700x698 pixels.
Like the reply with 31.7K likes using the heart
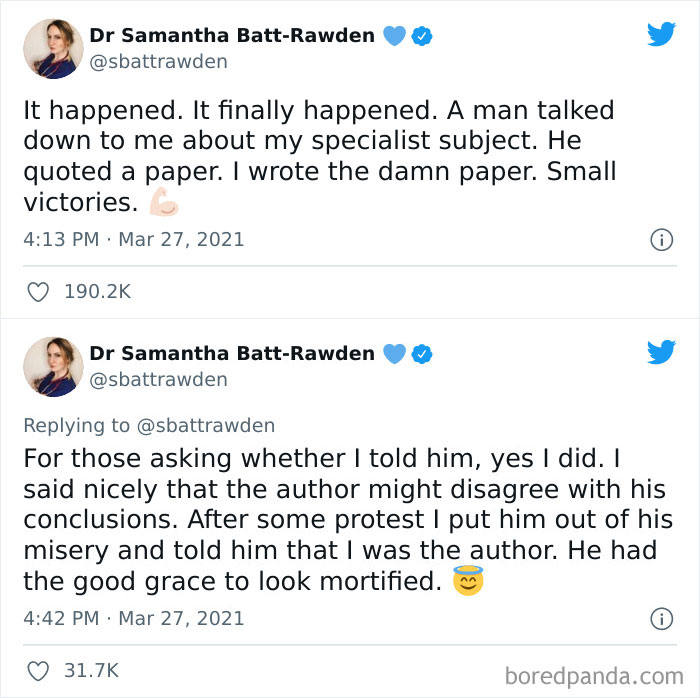(38, 671)
